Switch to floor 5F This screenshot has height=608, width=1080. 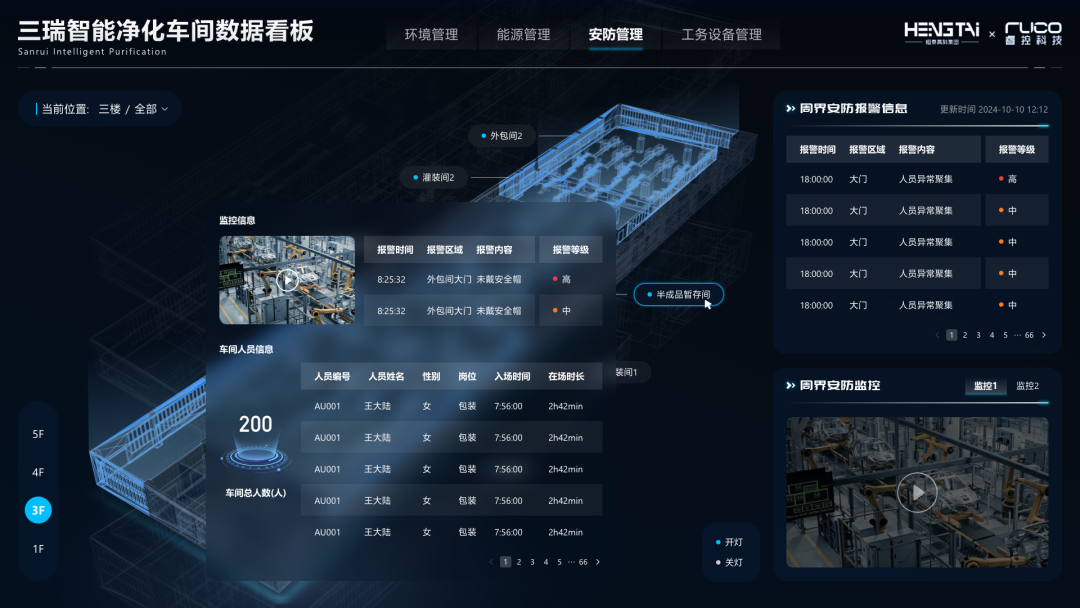point(38,434)
